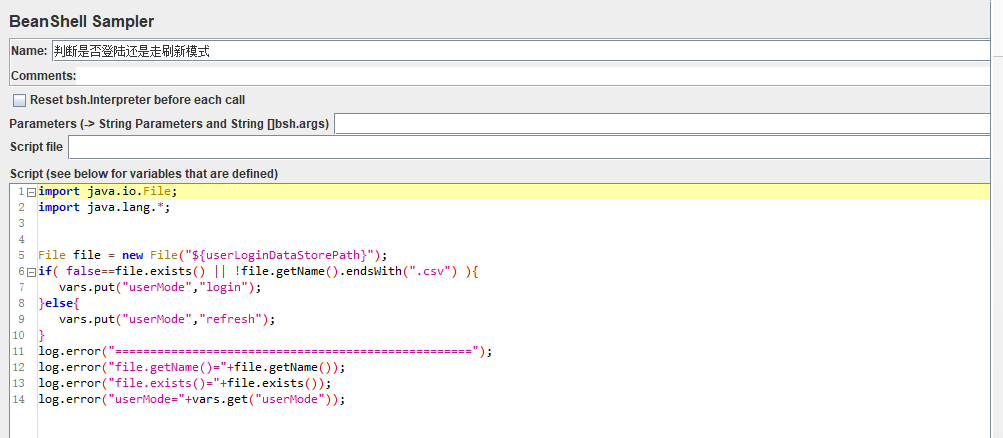Click the vars.put userMode login line

[161, 287]
